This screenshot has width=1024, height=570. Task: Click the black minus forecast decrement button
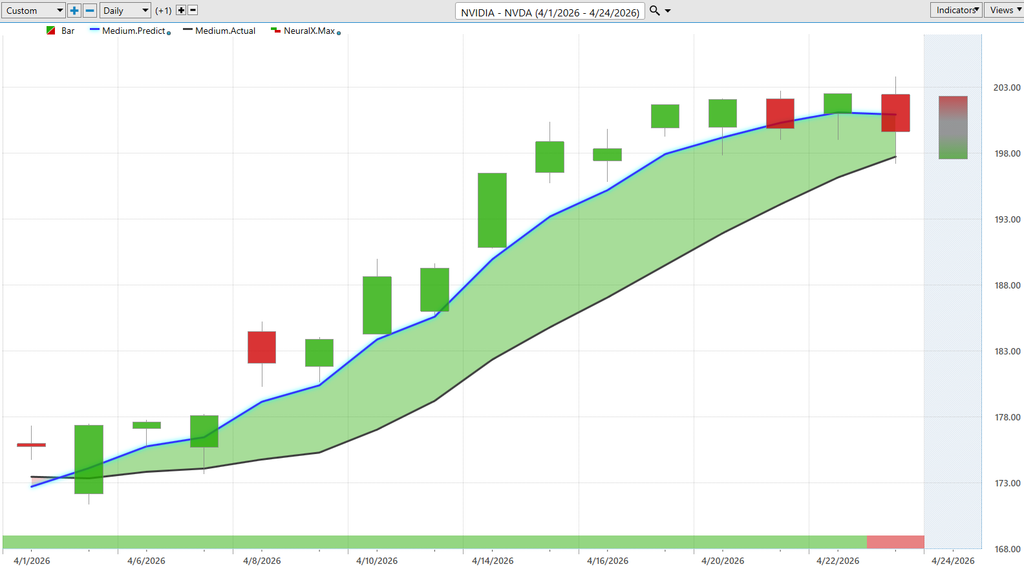click(193, 10)
